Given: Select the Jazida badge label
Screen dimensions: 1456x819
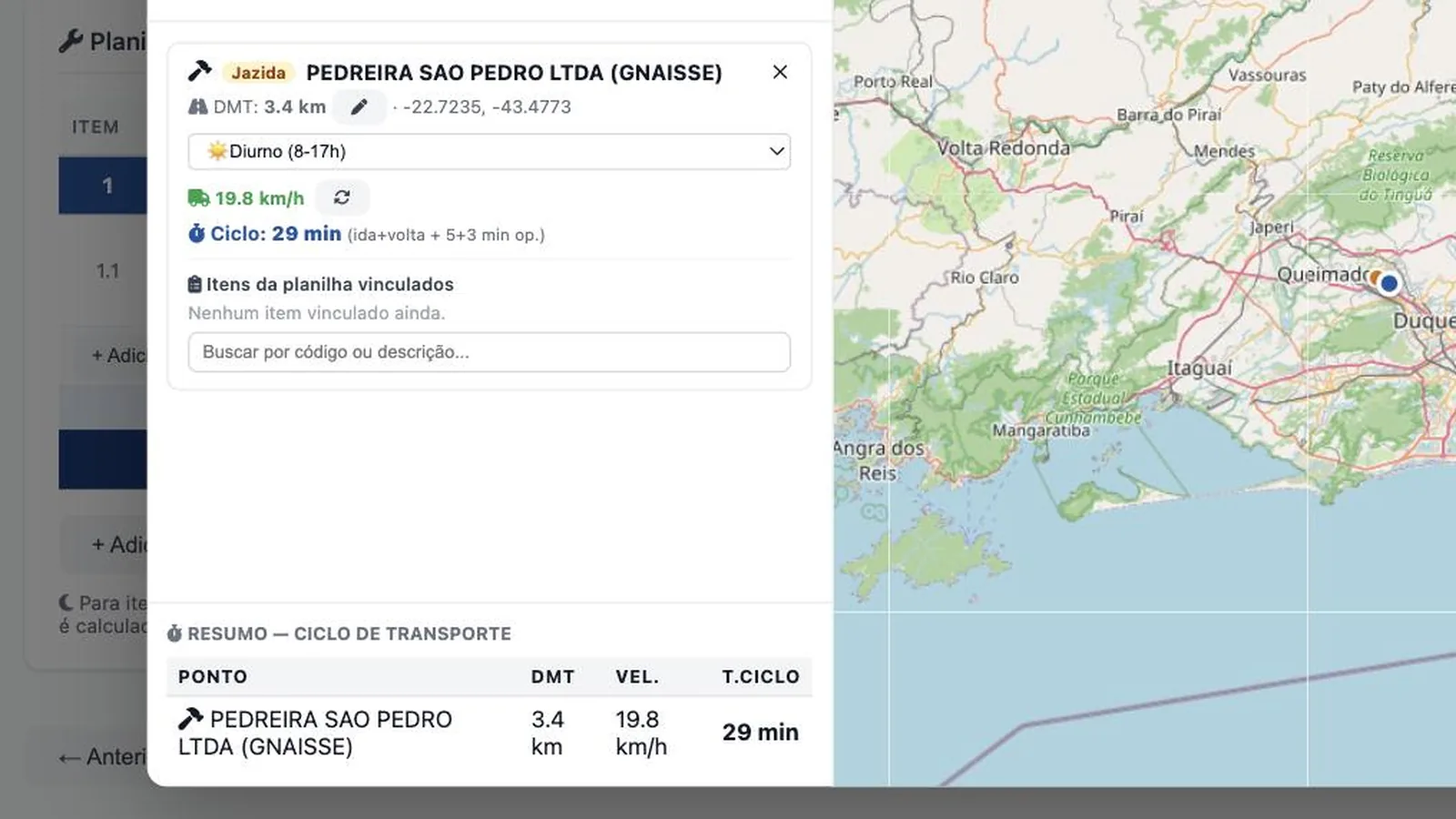Looking at the screenshot, I should pyautogui.click(x=258, y=73).
